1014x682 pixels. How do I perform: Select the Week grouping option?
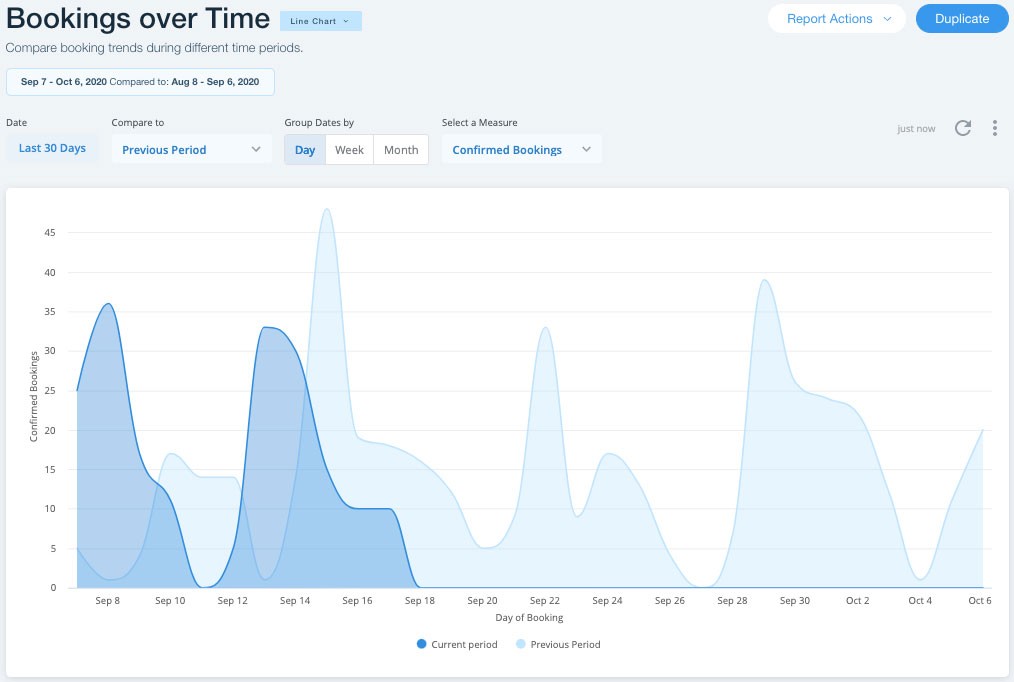coord(349,149)
